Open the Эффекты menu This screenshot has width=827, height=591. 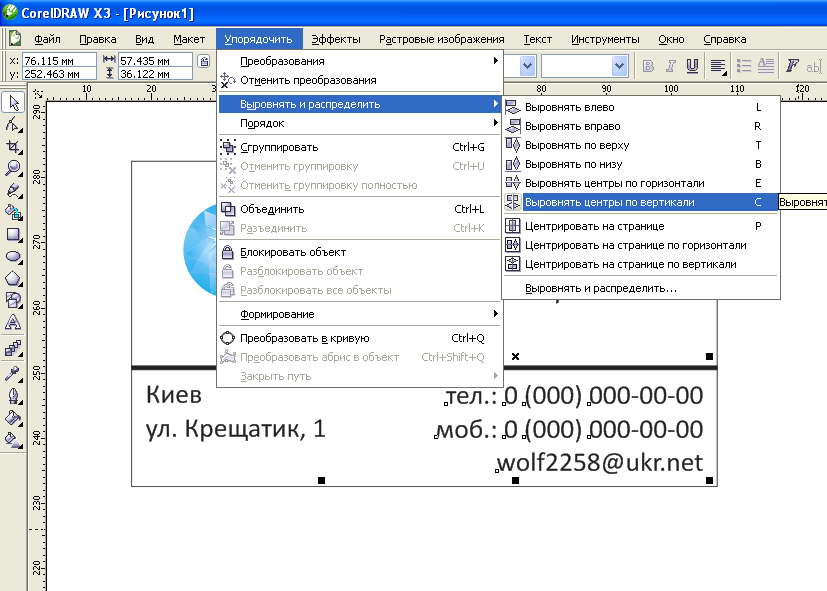click(x=335, y=39)
